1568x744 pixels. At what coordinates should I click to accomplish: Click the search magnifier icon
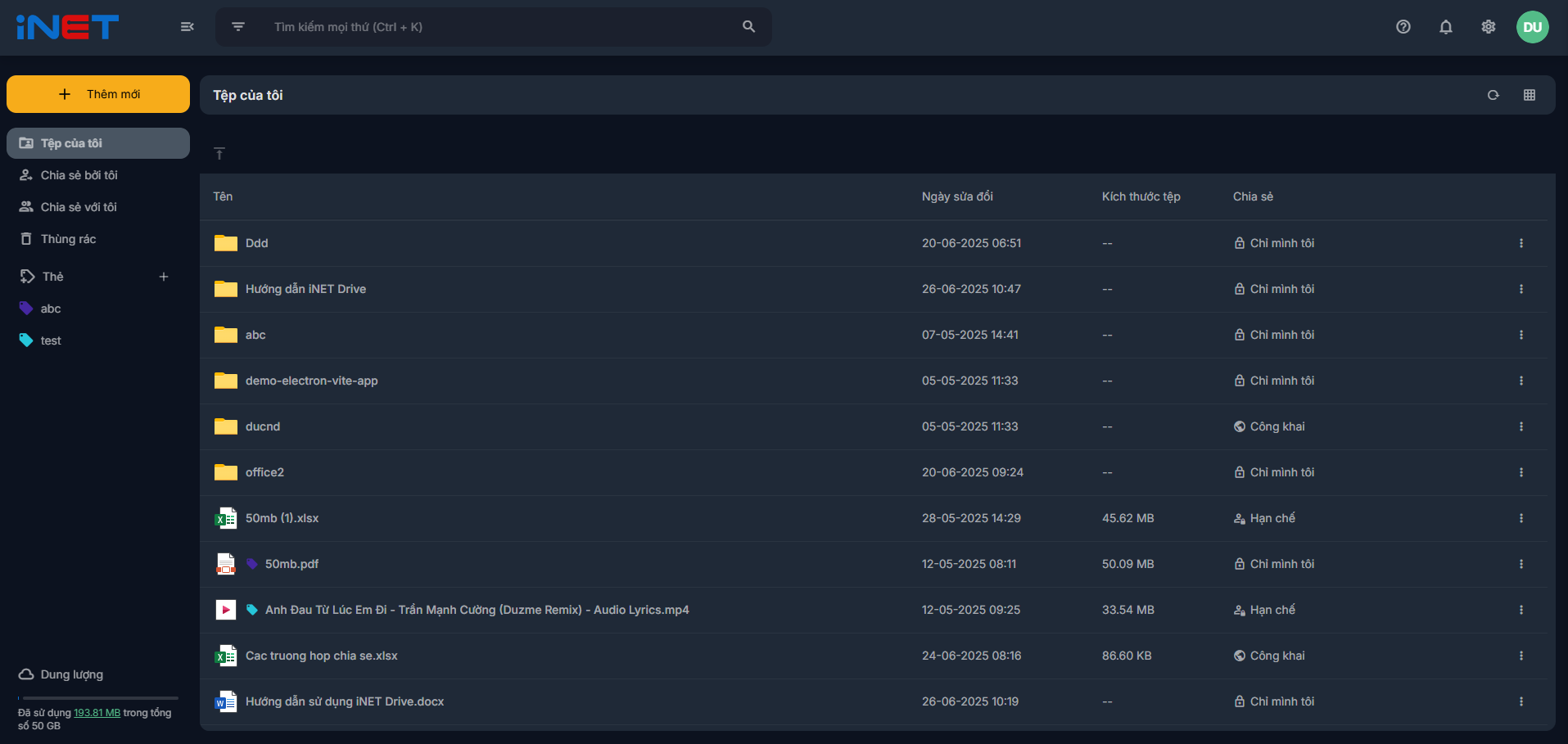(748, 27)
